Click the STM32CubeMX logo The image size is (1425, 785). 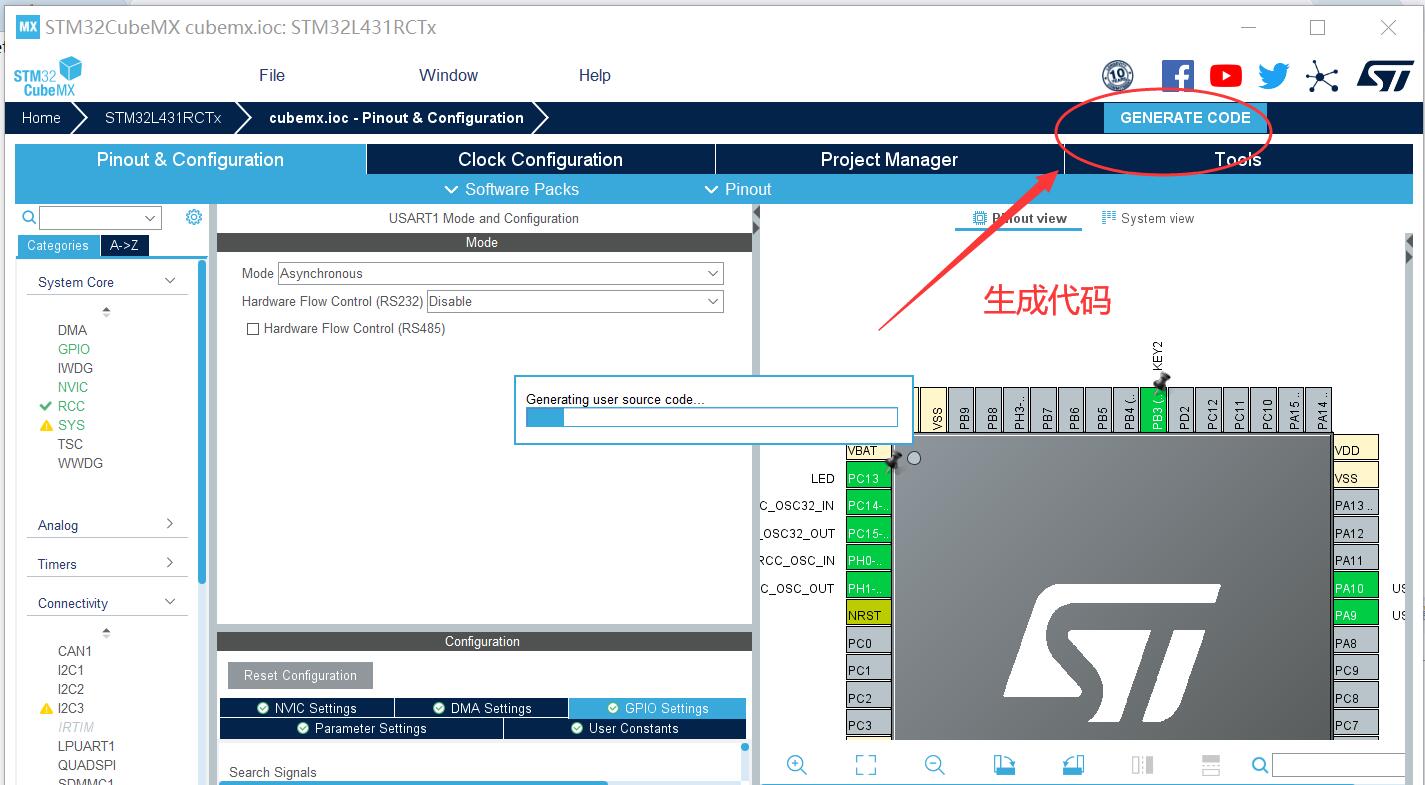tap(47, 76)
